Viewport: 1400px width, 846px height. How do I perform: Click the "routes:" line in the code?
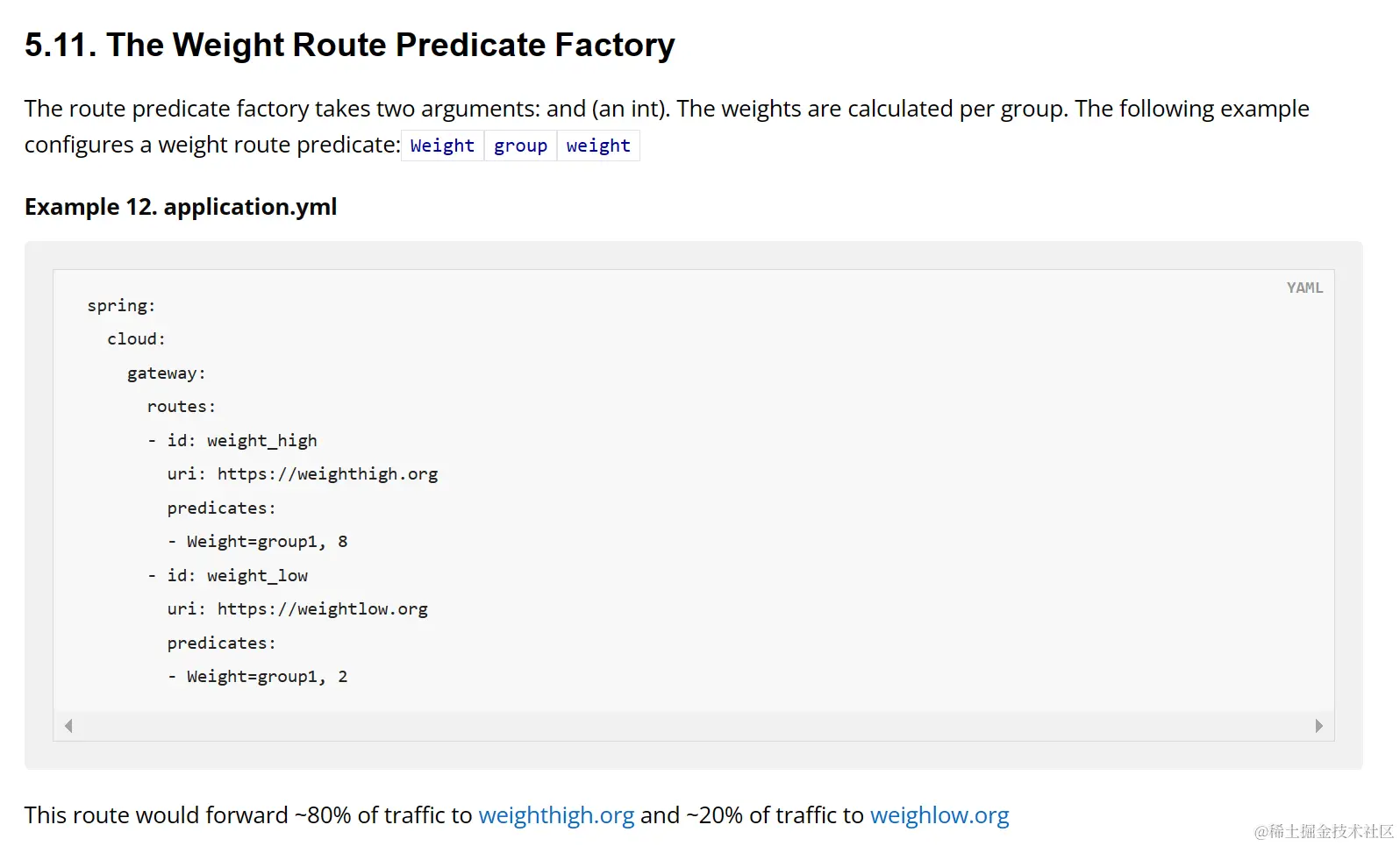[x=181, y=407]
